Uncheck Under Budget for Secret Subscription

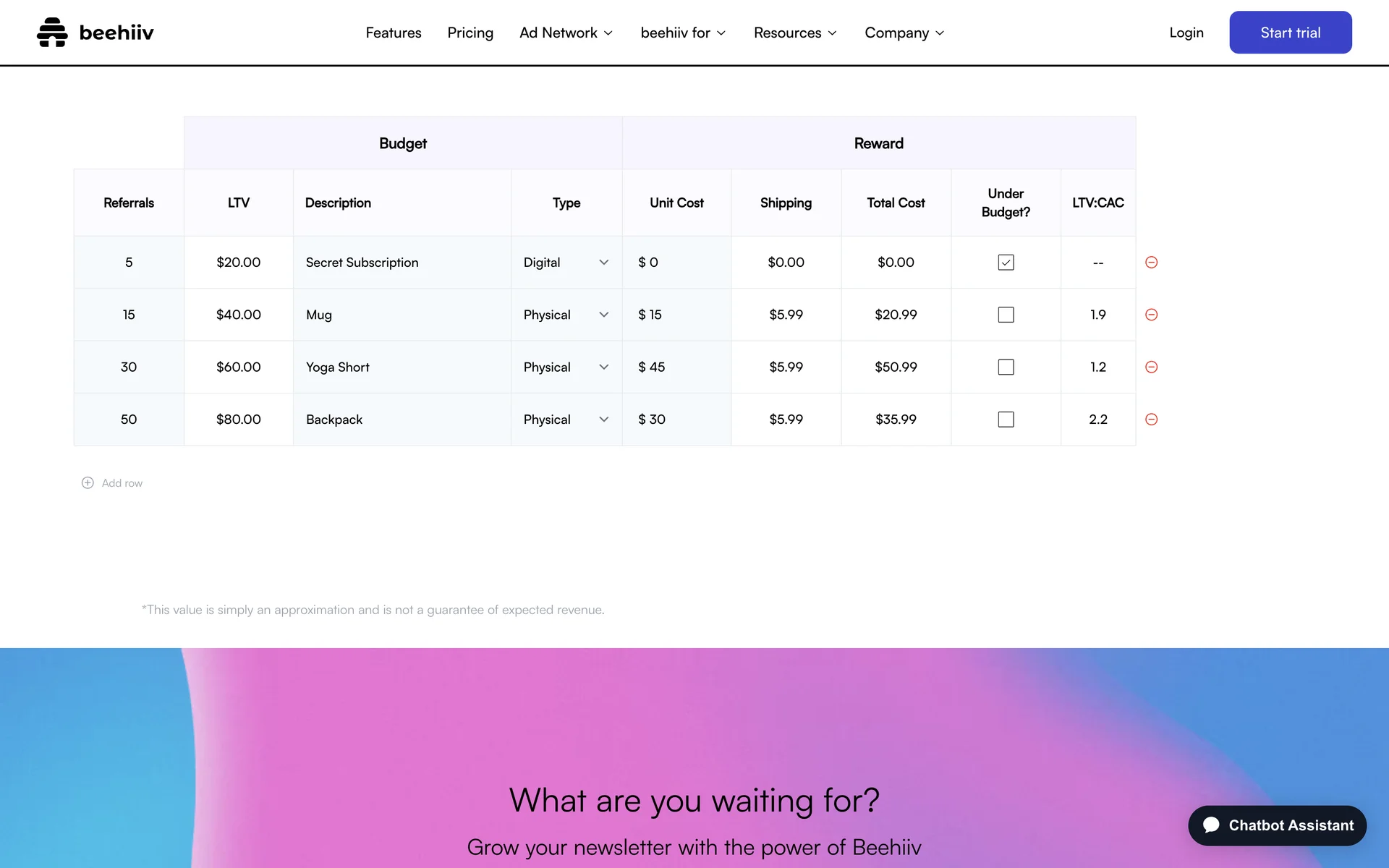click(1006, 263)
